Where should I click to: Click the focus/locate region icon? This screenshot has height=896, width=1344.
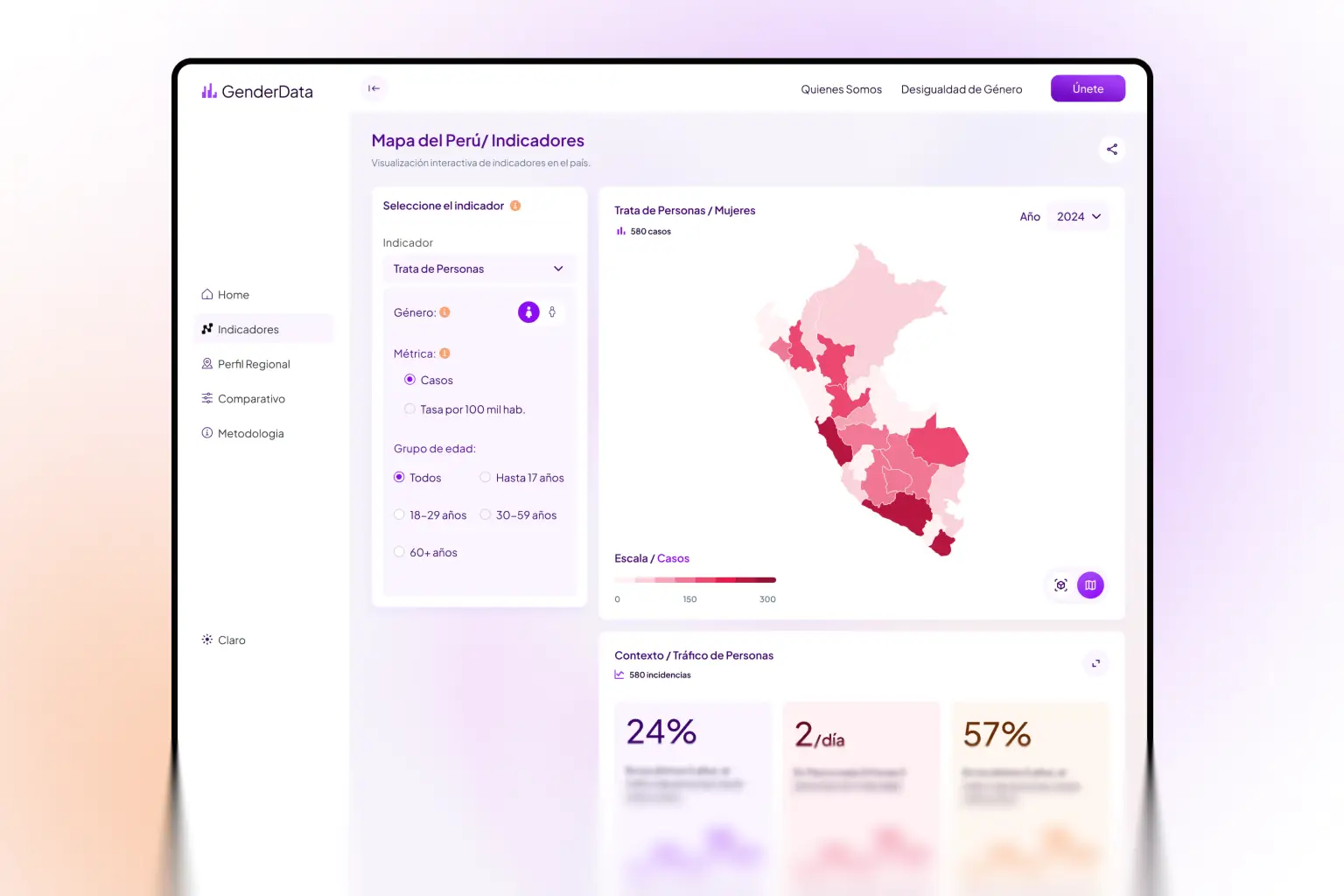(1060, 585)
